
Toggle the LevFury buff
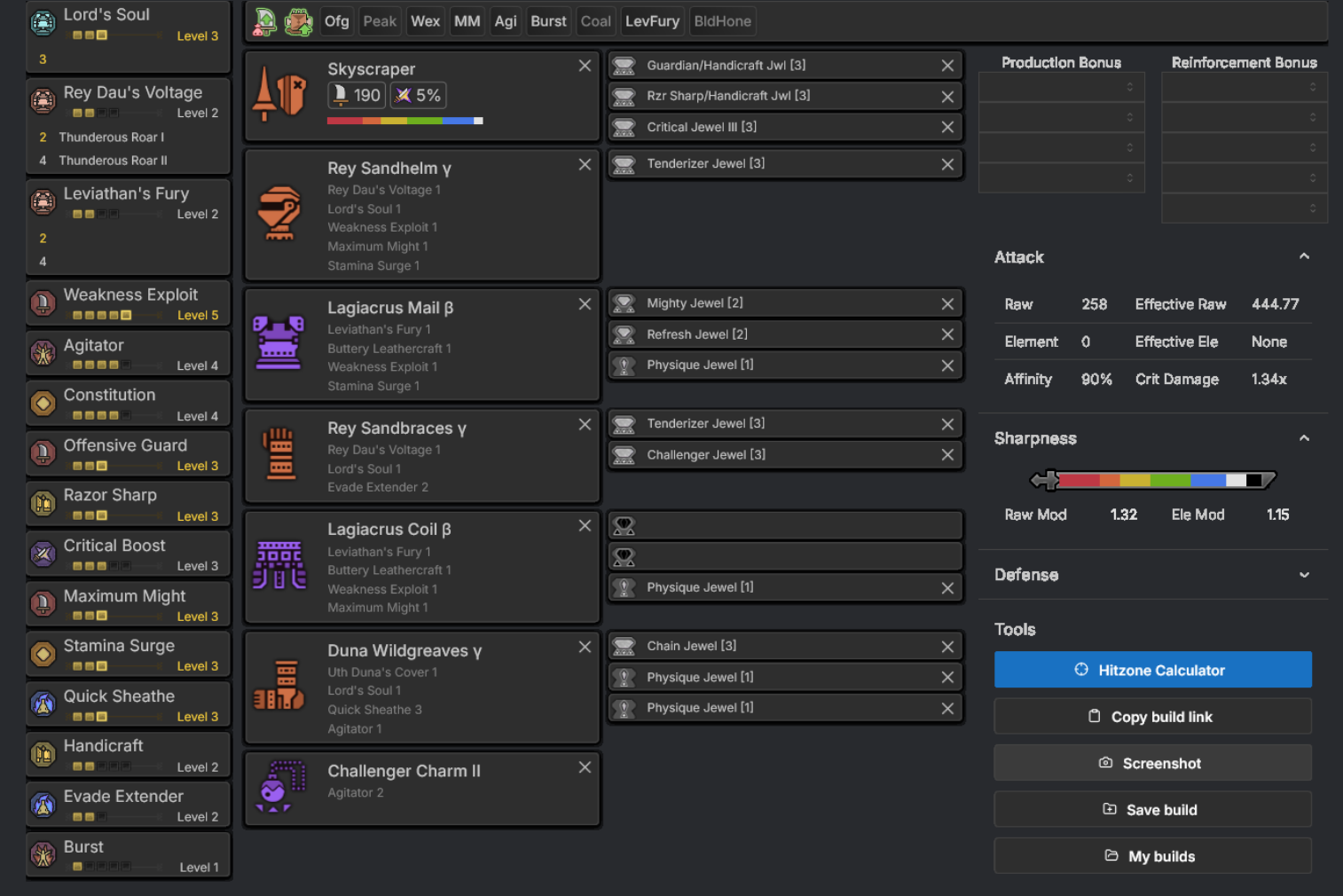click(x=652, y=21)
